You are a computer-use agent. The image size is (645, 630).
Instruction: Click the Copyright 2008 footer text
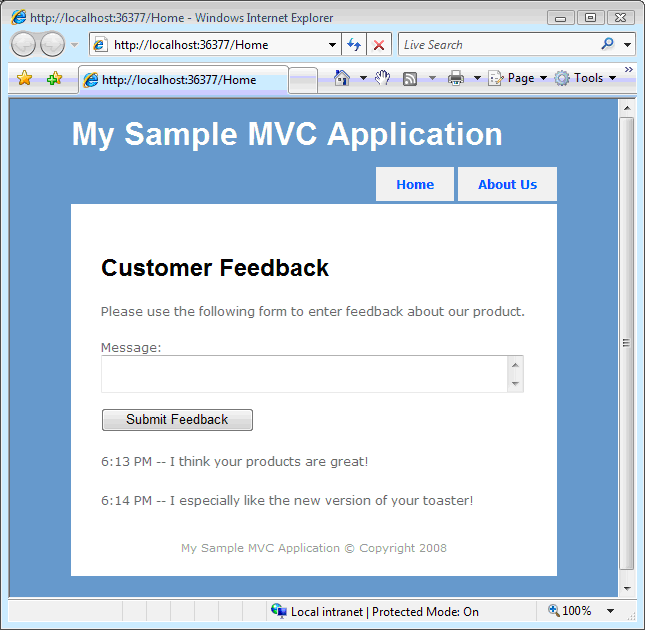click(x=314, y=548)
